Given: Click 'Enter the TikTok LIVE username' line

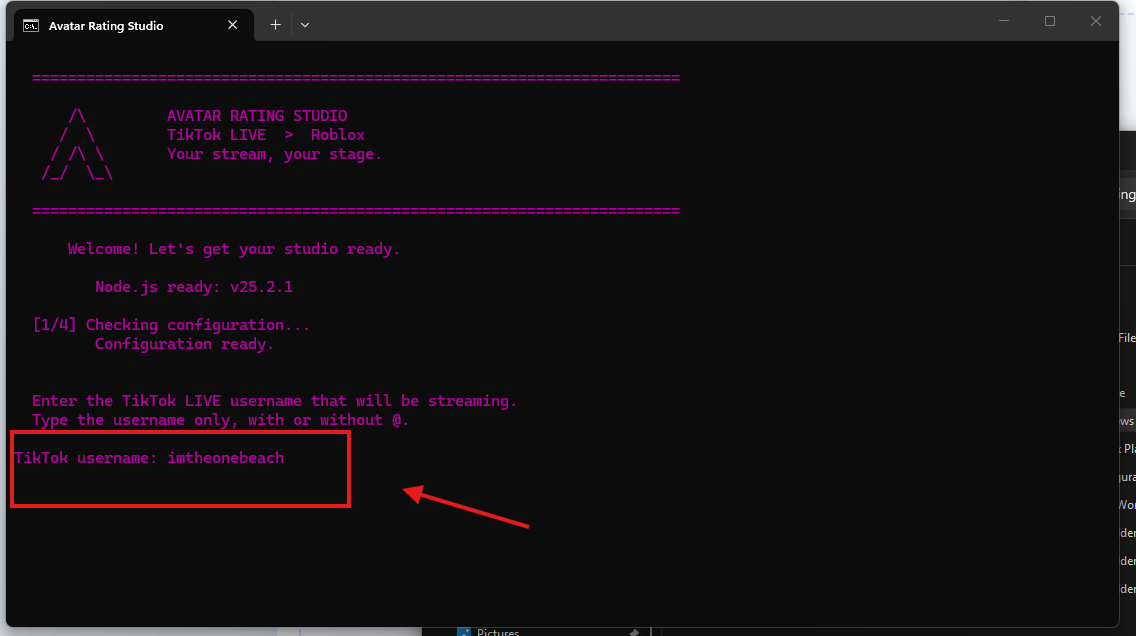Looking at the screenshot, I should pyautogui.click(x=274, y=401).
